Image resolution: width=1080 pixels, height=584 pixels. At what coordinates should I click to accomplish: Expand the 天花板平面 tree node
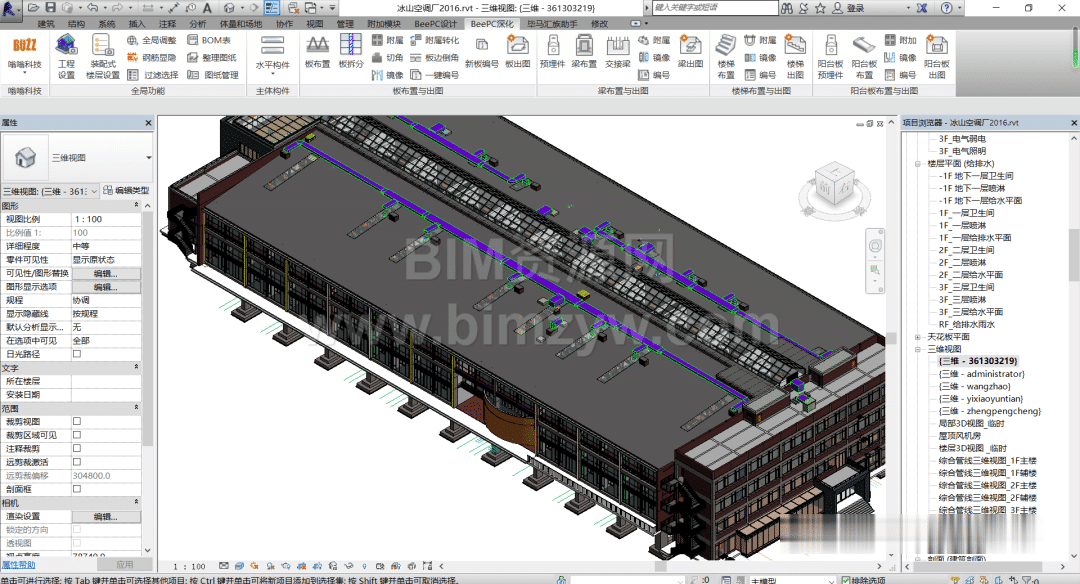[x=917, y=337]
